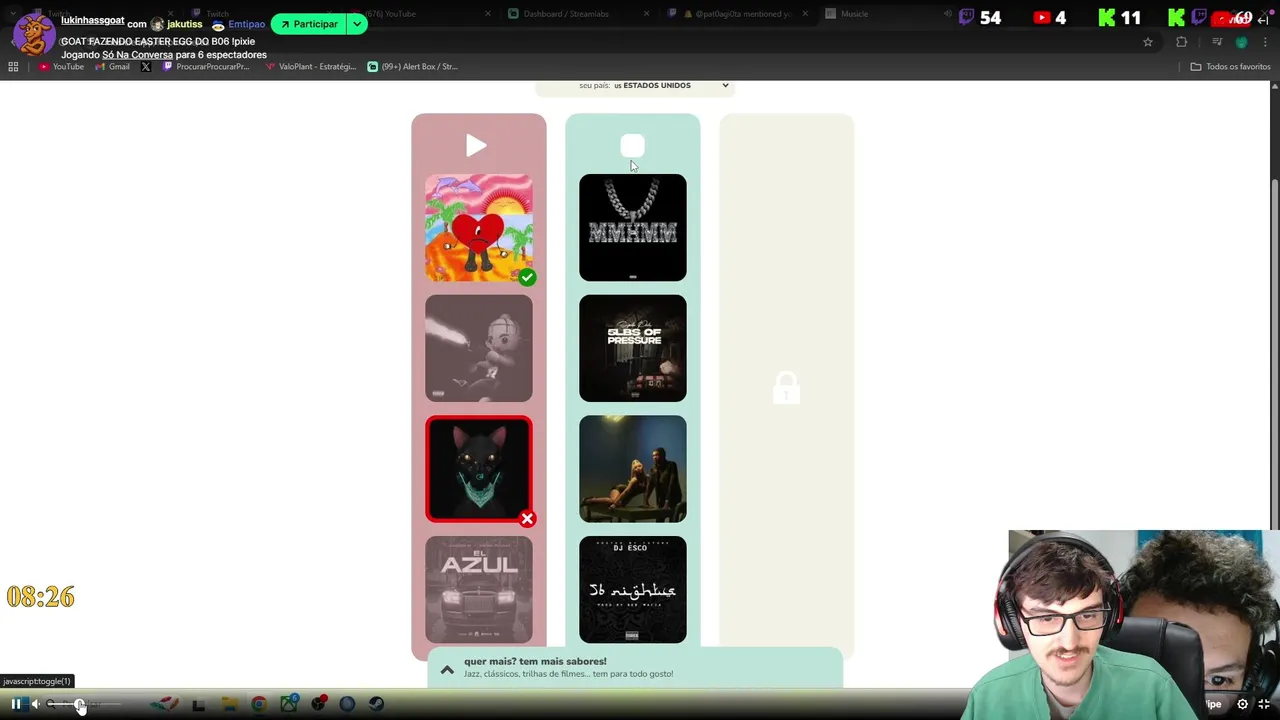Open the X (Twitter) bookmark icon
Image resolution: width=1280 pixels, height=720 pixels.
pos(146,67)
